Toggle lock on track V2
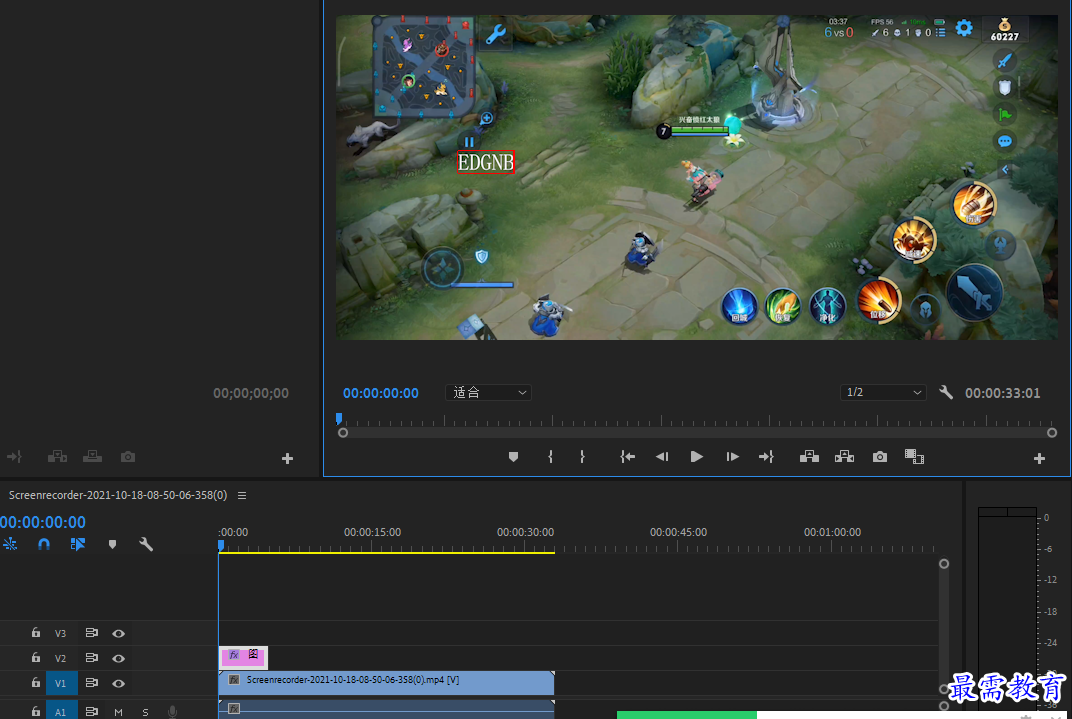The image size is (1072, 719). 36,657
